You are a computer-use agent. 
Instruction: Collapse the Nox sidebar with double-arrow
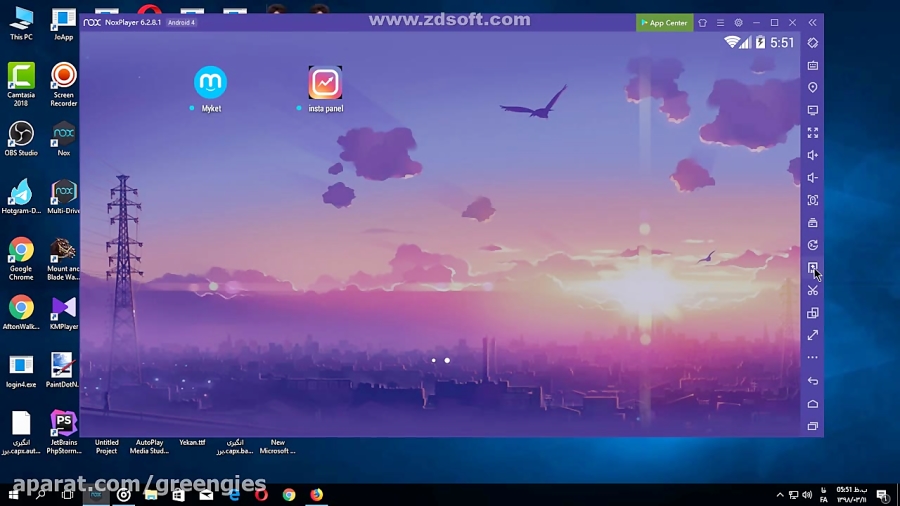point(812,23)
